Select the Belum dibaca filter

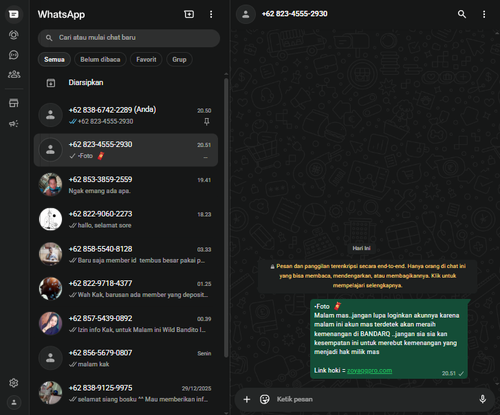click(x=100, y=59)
